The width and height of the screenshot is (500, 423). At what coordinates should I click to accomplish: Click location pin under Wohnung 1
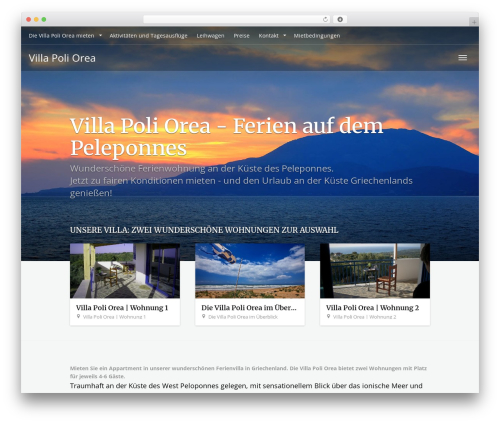pyautogui.click(x=78, y=316)
